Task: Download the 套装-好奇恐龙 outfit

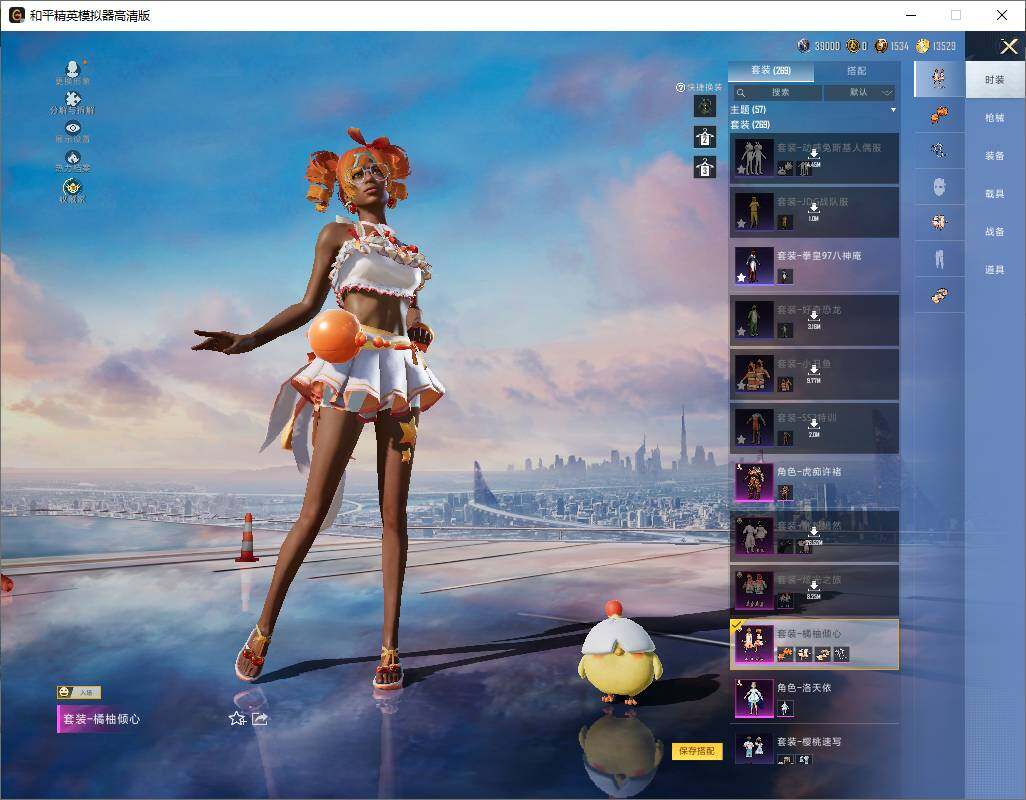Action: [x=813, y=317]
